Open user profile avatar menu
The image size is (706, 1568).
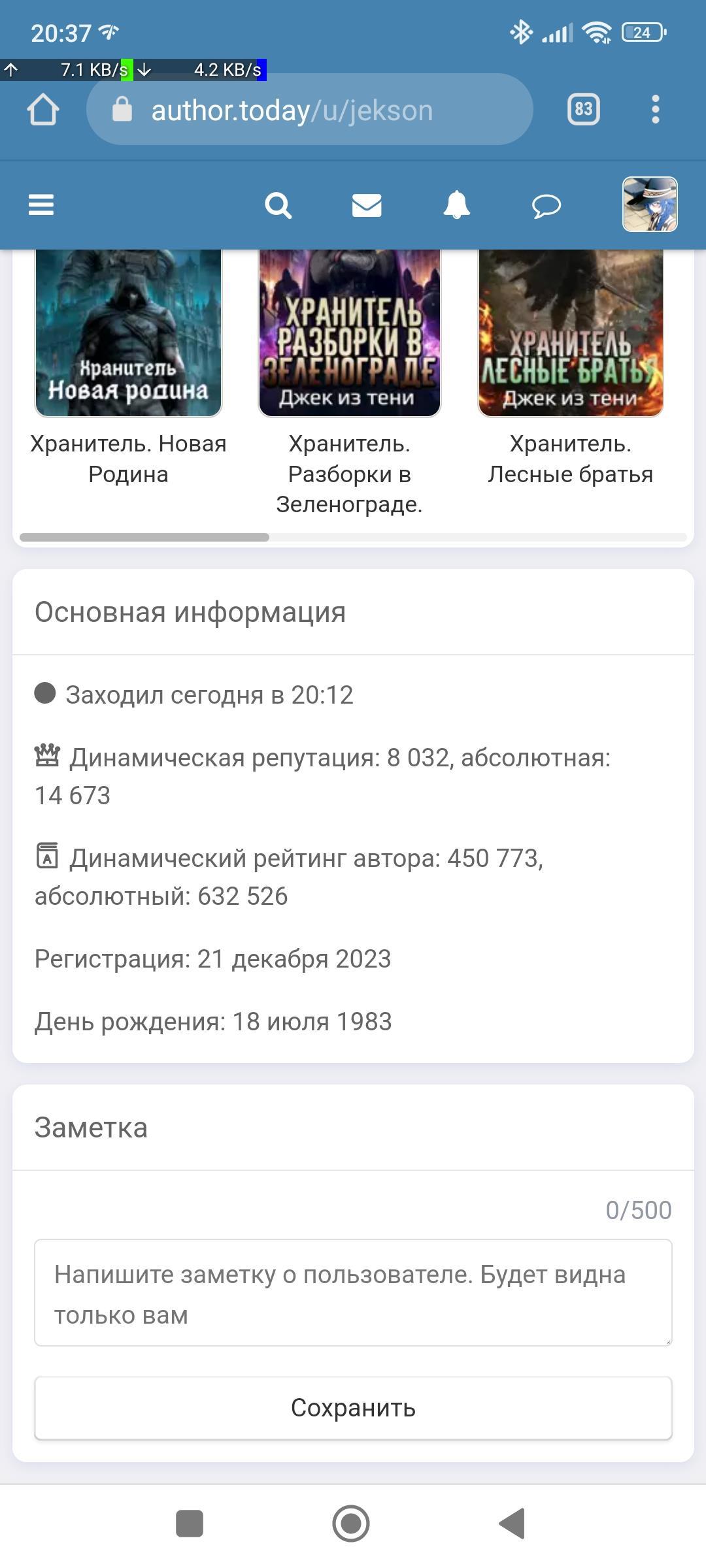click(x=649, y=204)
